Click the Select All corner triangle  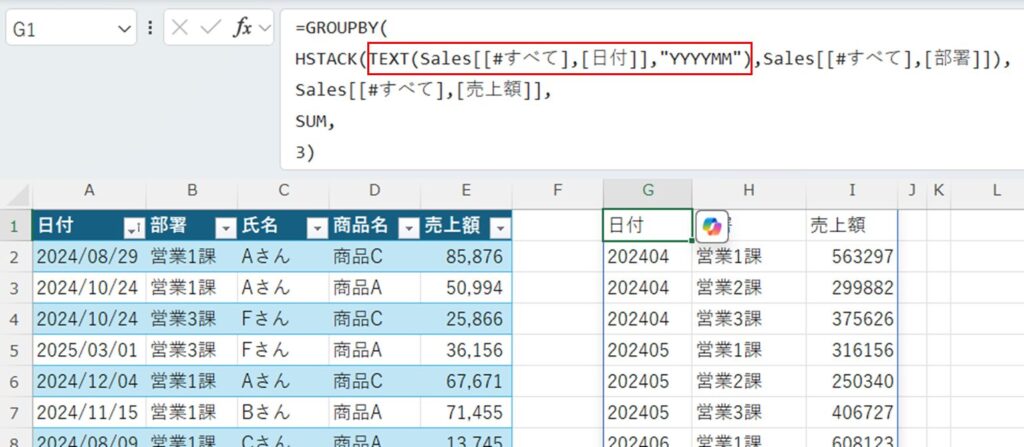[17, 193]
